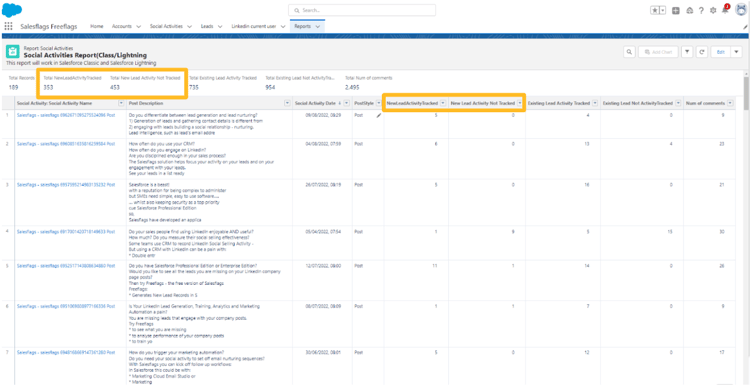
Task: Click the report clipboard icon
Action: (12, 52)
